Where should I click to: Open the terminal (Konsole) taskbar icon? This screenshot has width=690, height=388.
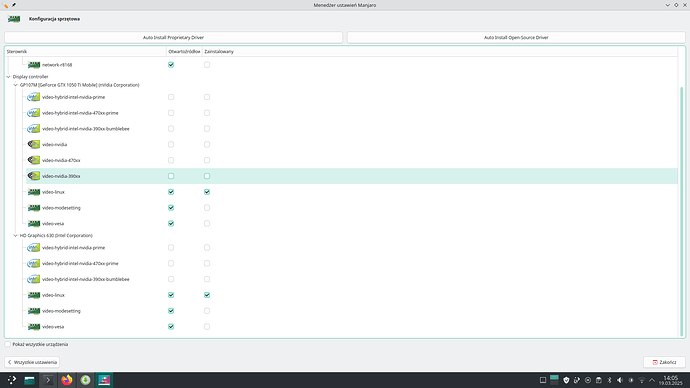[x=48, y=380]
